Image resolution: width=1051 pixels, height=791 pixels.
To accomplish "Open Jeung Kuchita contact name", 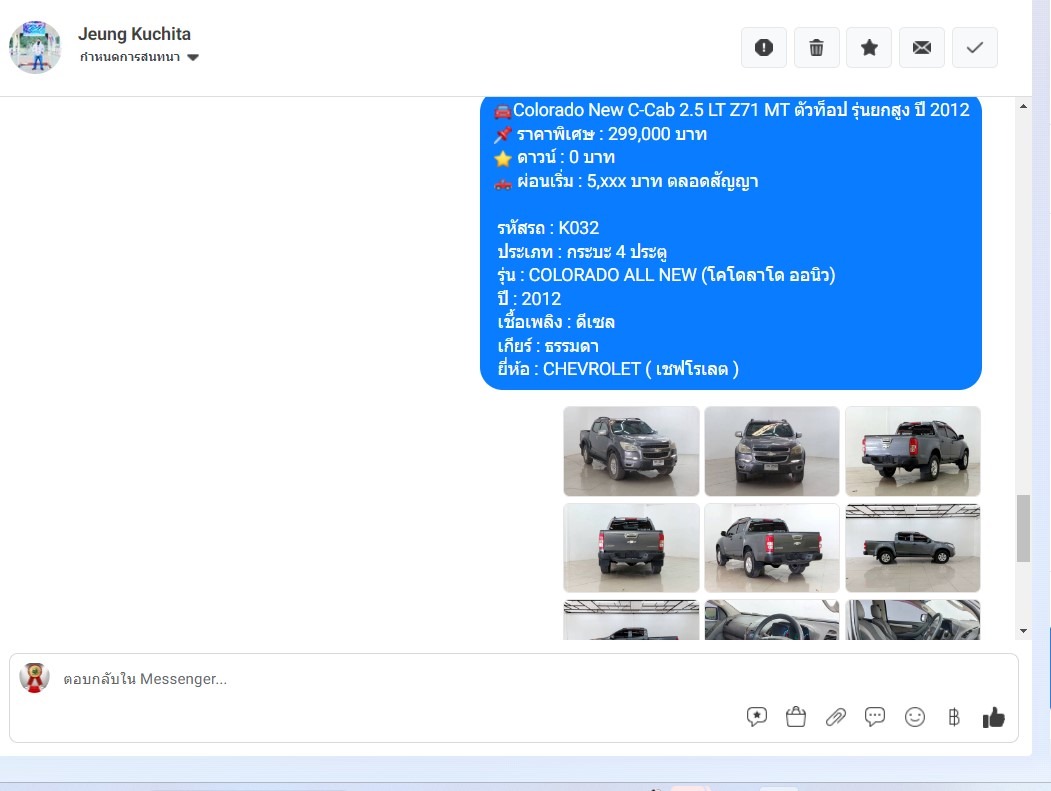I will click(134, 34).
